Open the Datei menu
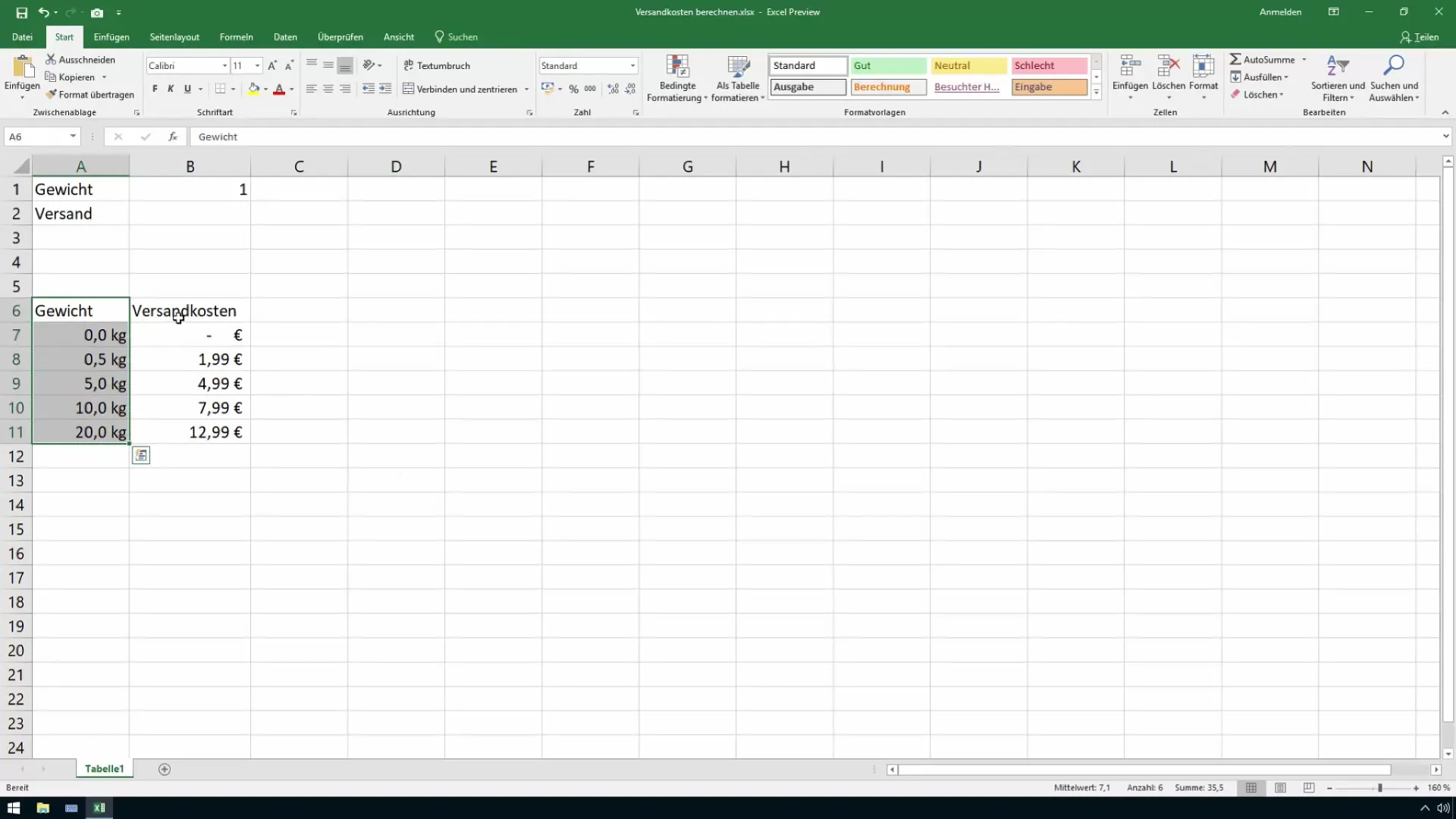Image resolution: width=1456 pixels, height=819 pixels. click(22, 36)
